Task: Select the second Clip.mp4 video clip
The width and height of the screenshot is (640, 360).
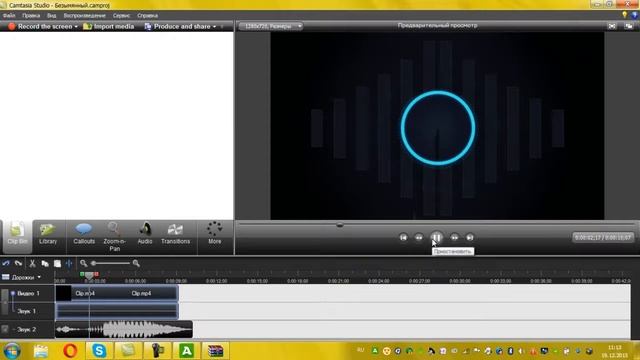Action: [x=141, y=293]
